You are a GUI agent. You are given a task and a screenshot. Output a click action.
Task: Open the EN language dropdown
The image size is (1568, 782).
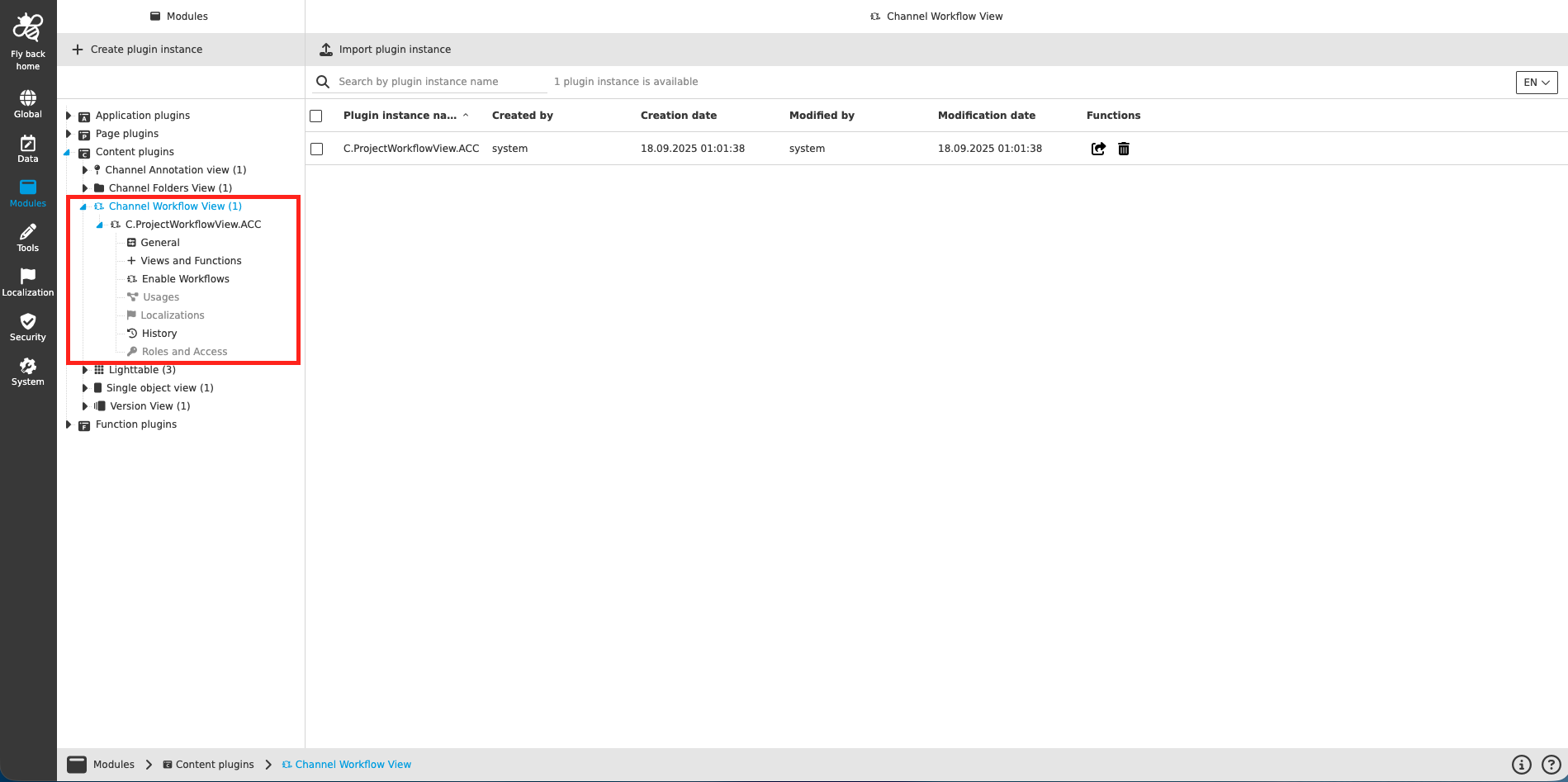tap(1535, 83)
